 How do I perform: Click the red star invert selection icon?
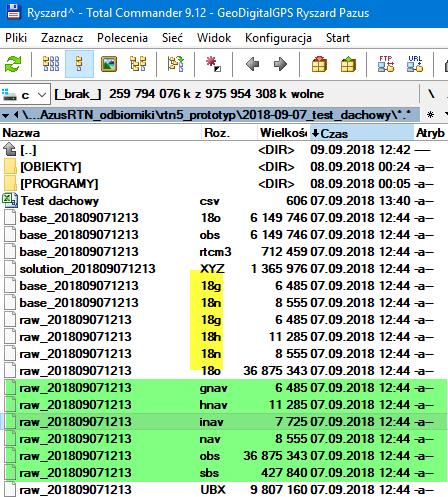click(x=213, y=64)
